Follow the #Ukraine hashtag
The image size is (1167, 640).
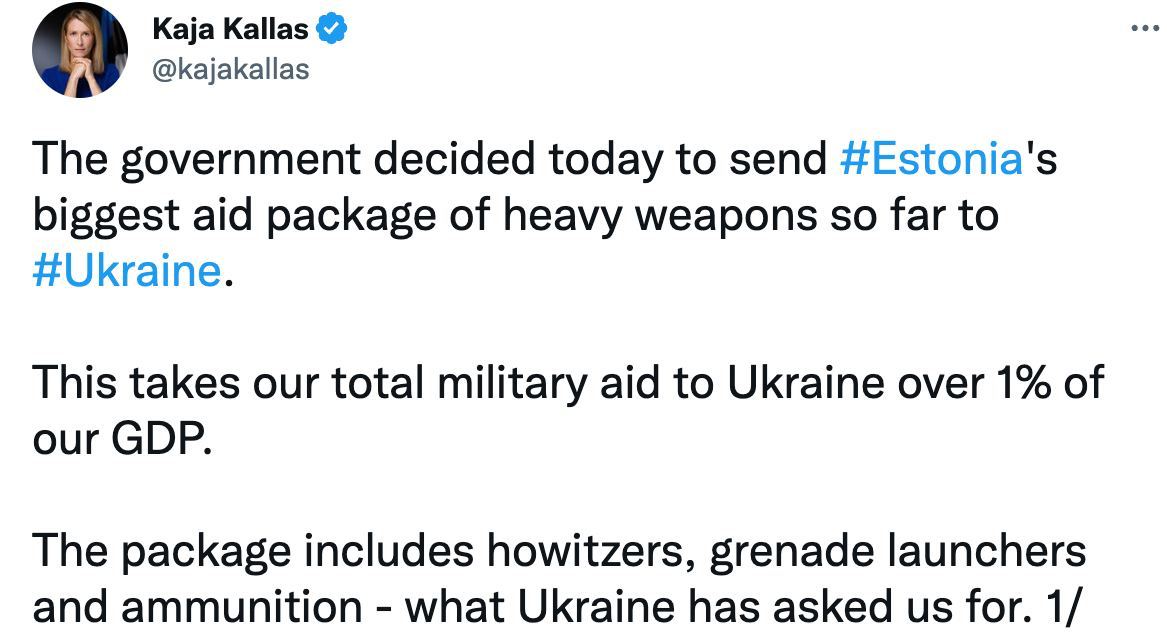[127, 271]
